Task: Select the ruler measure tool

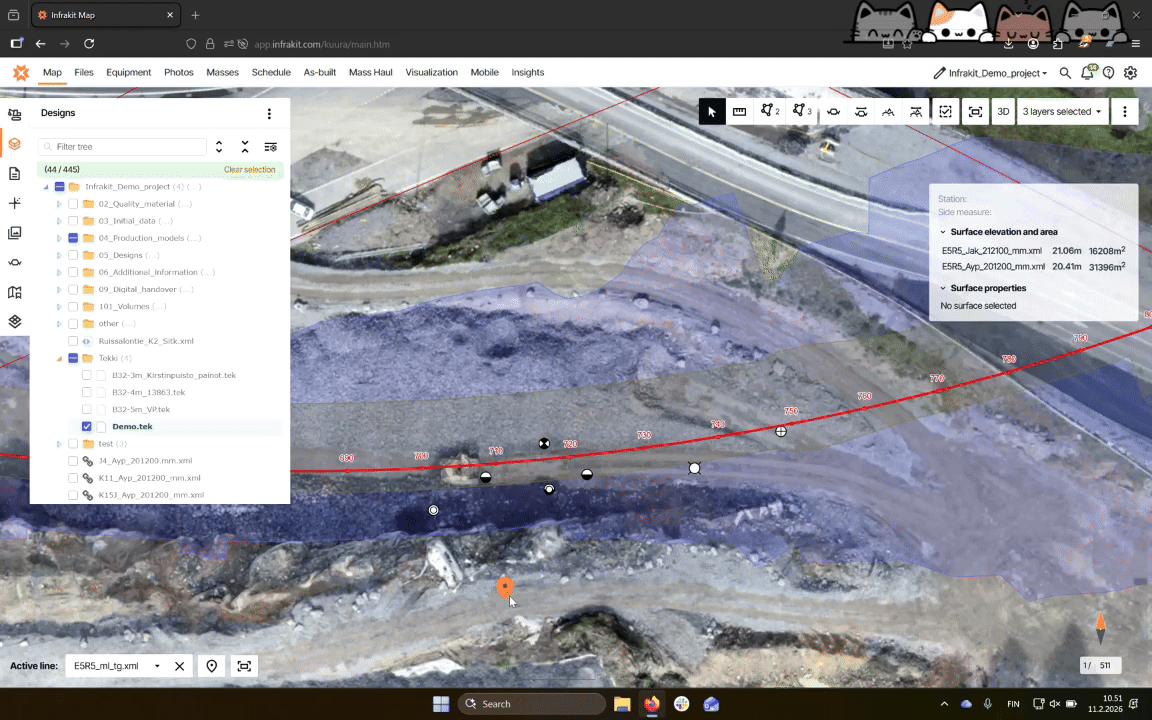Action: pyautogui.click(x=740, y=112)
